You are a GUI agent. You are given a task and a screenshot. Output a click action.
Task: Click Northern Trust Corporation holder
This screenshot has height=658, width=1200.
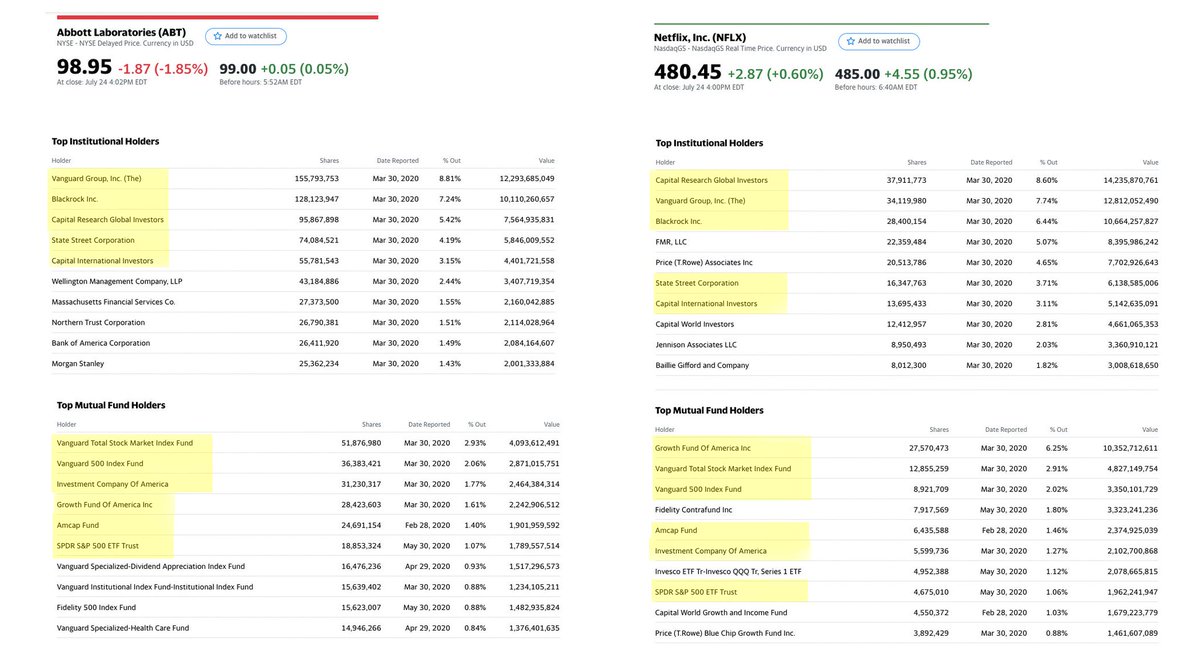pyautogui.click(x=98, y=322)
